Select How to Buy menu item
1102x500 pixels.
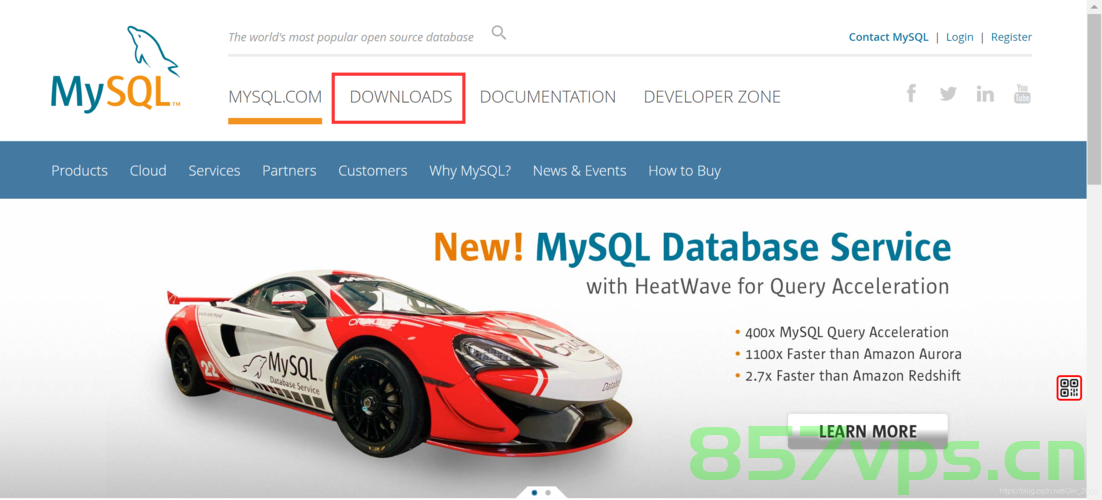click(685, 171)
